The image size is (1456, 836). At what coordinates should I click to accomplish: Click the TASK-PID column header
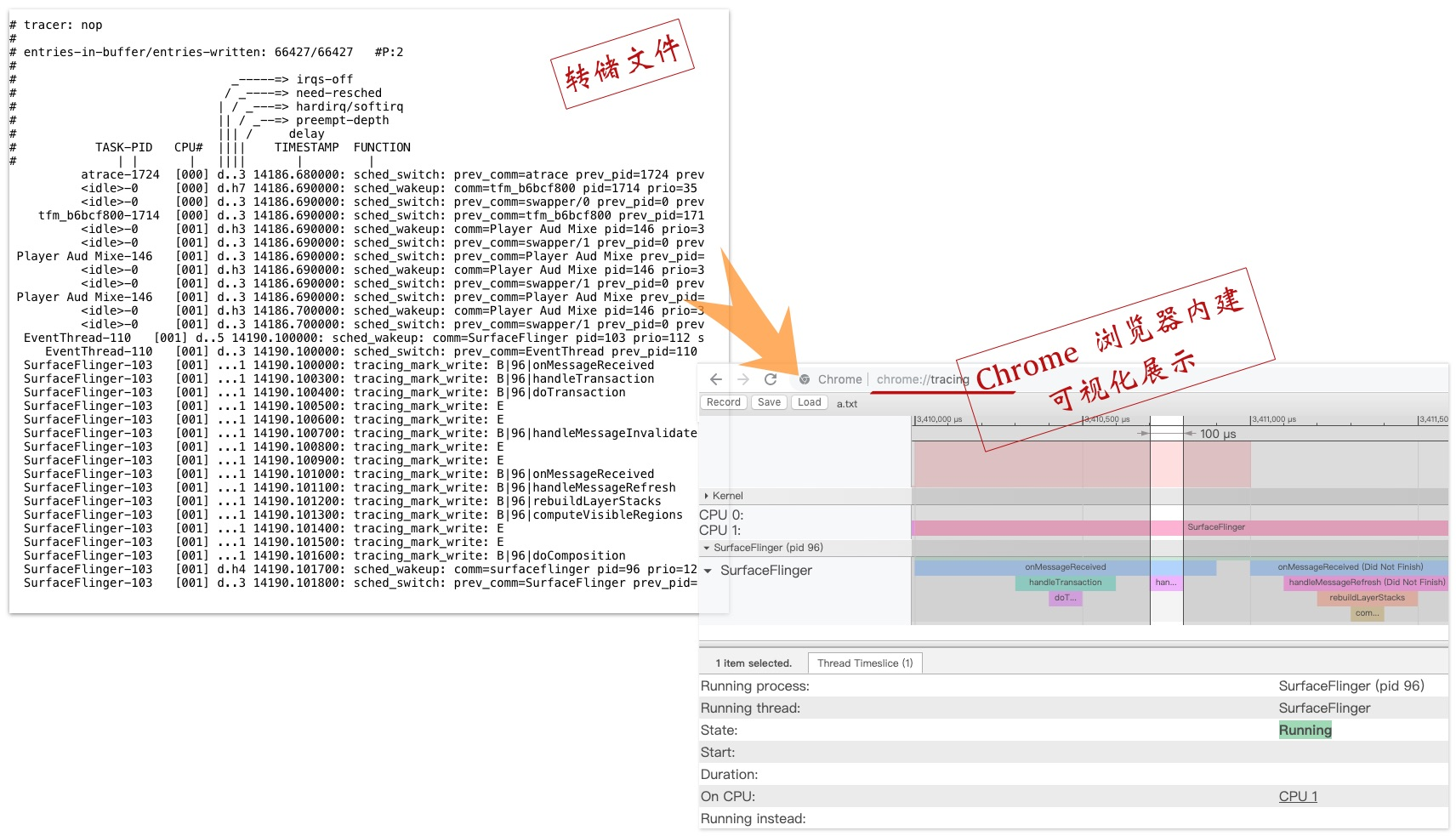coord(124,148)
